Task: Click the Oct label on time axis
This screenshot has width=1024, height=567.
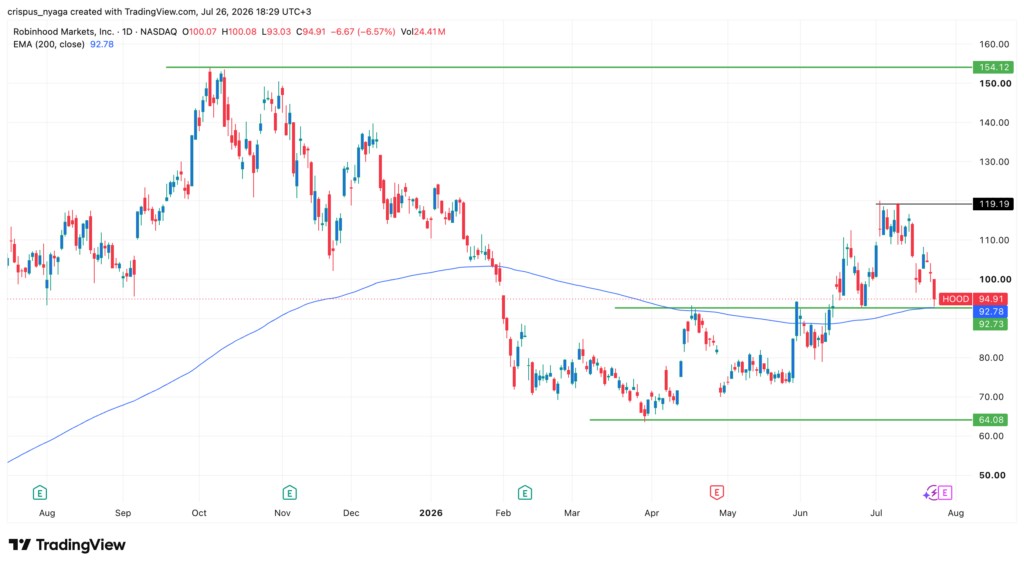Action: tap(199, 513)
